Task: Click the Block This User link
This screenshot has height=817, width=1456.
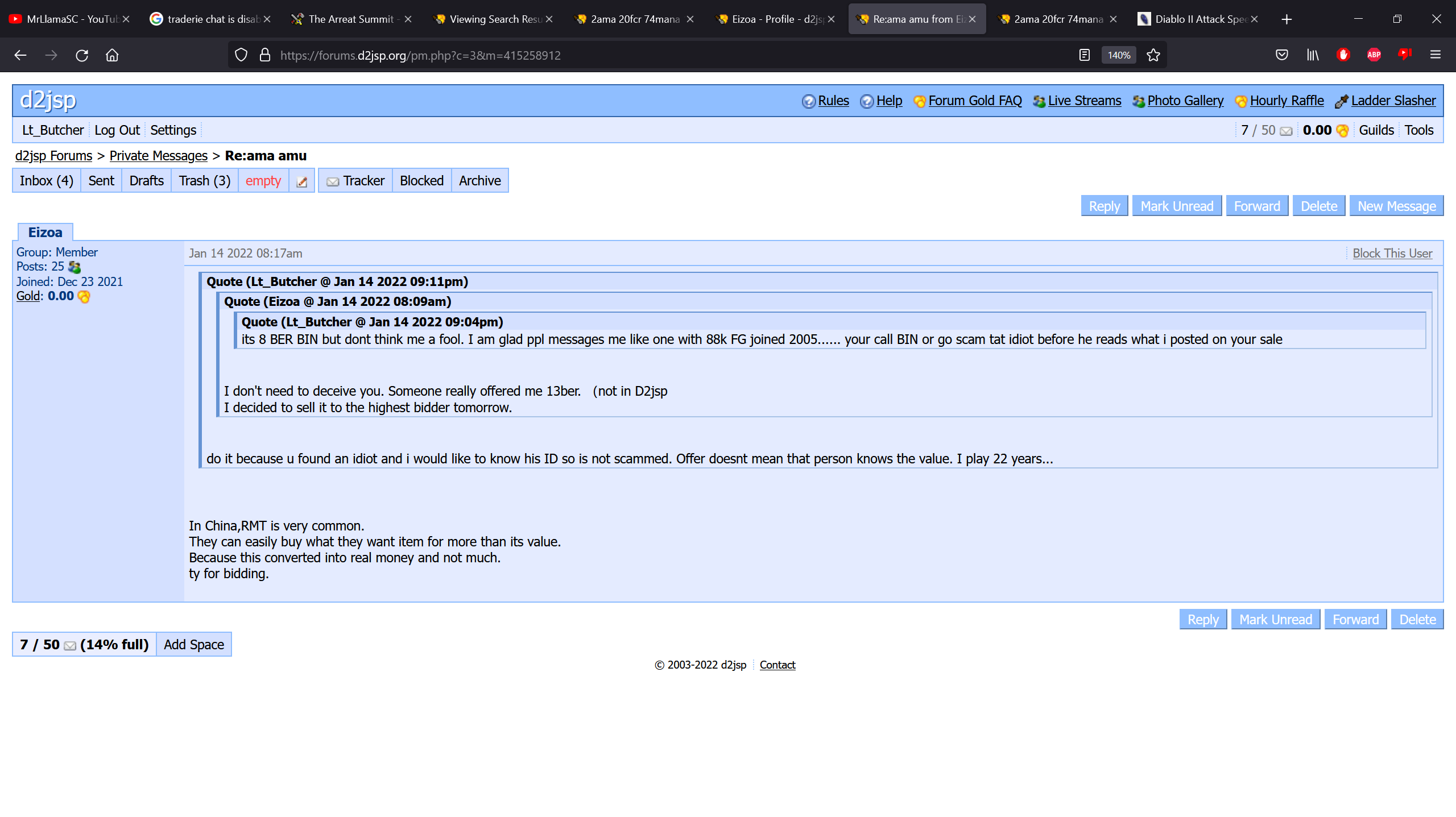Action: (x=1392, y=254)
